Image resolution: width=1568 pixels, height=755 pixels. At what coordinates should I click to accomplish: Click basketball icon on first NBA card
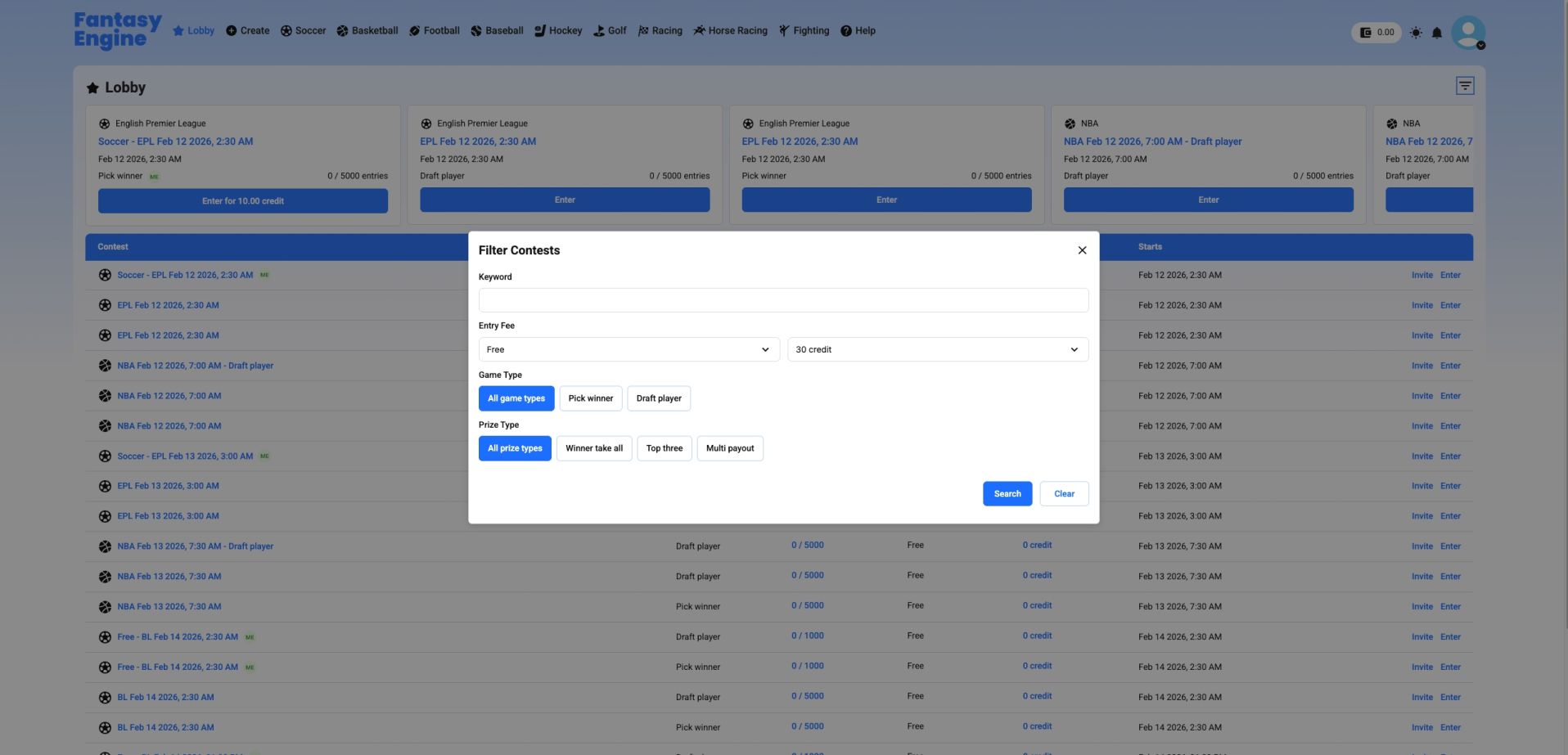pos(1070,124)
